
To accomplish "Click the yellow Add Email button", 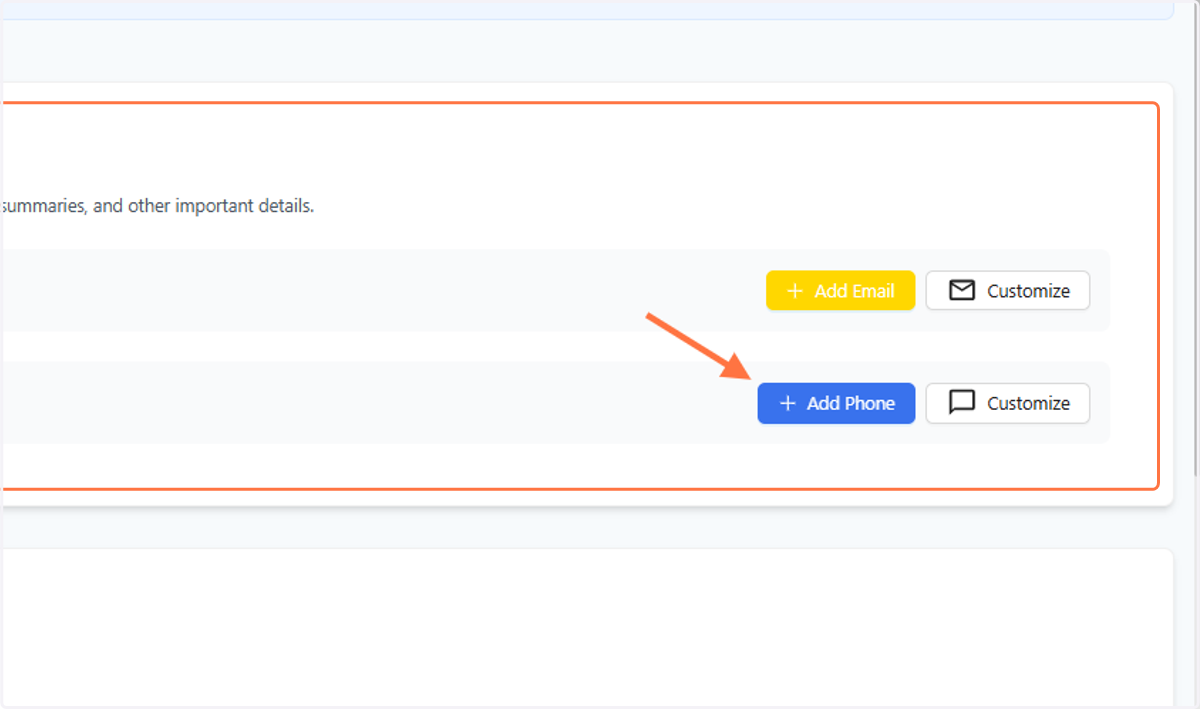I will pos(840,291).
